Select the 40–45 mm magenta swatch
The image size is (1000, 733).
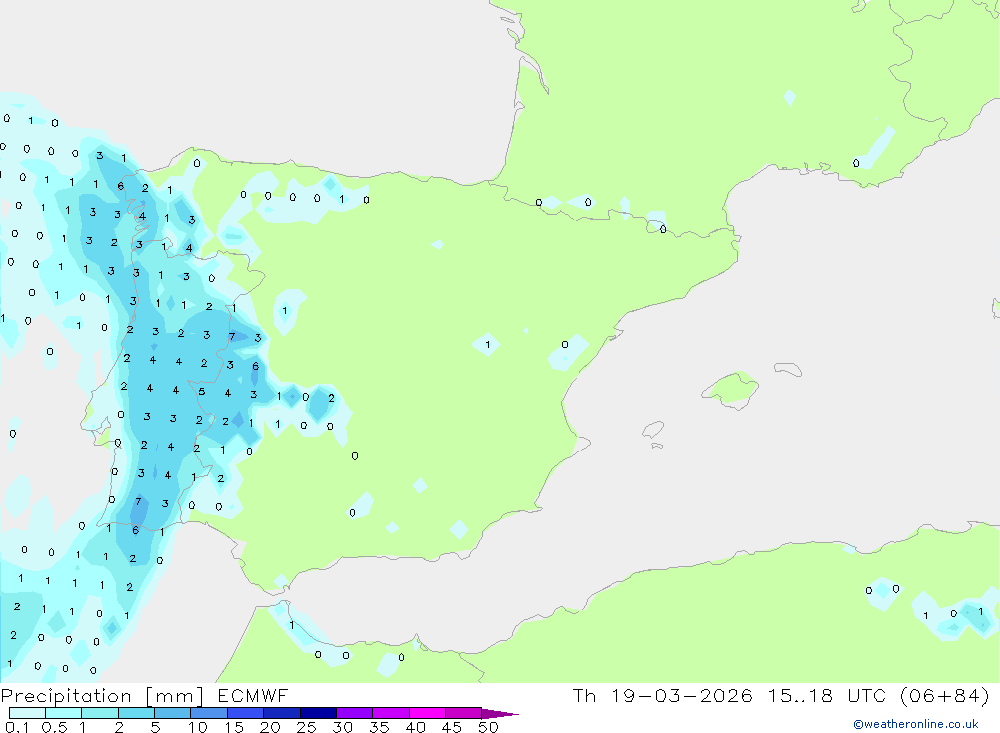click(x=427, y=713)
